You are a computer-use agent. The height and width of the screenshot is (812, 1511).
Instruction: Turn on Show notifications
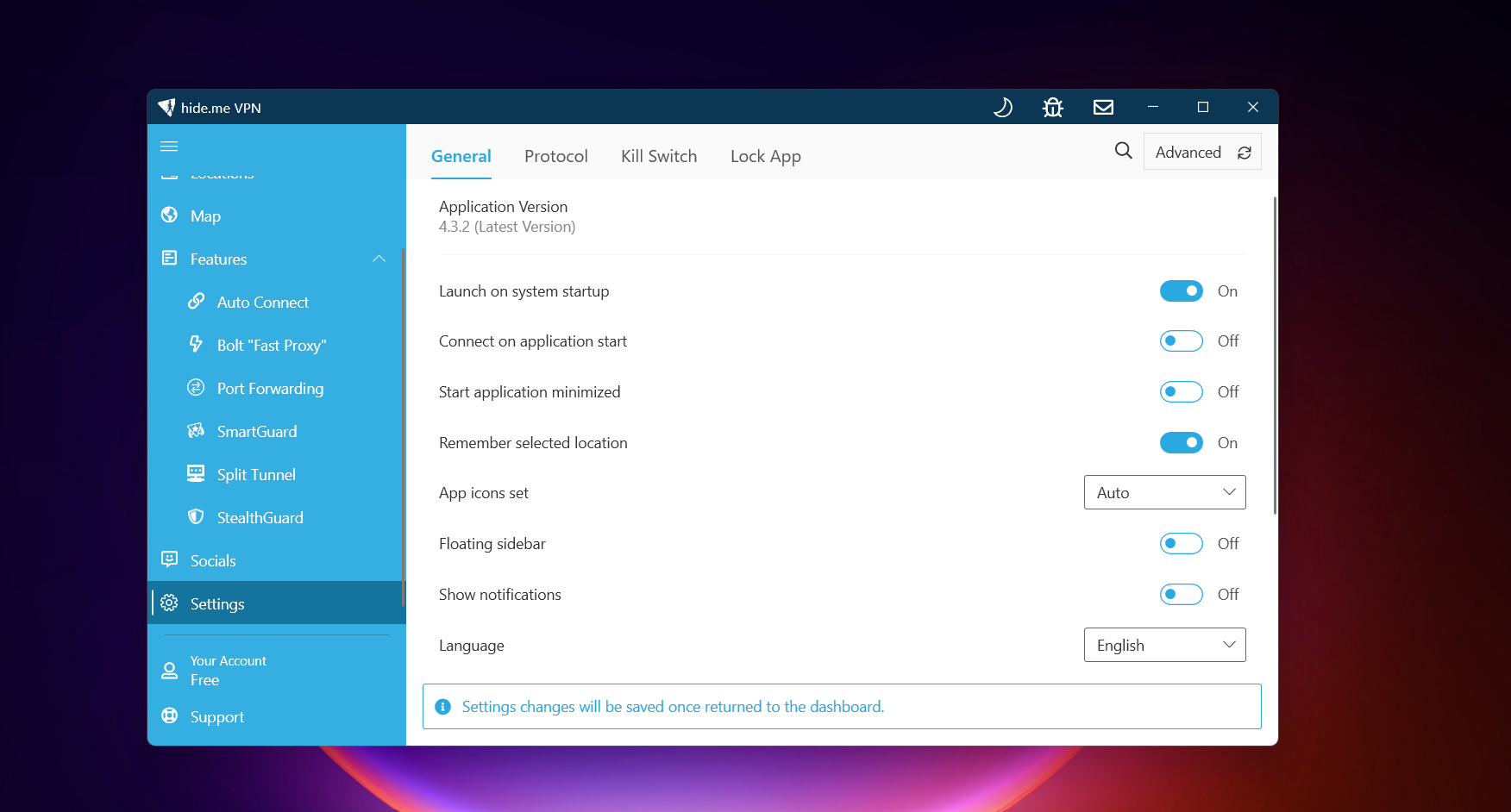pyautogui.click(x=1182, y=595)
